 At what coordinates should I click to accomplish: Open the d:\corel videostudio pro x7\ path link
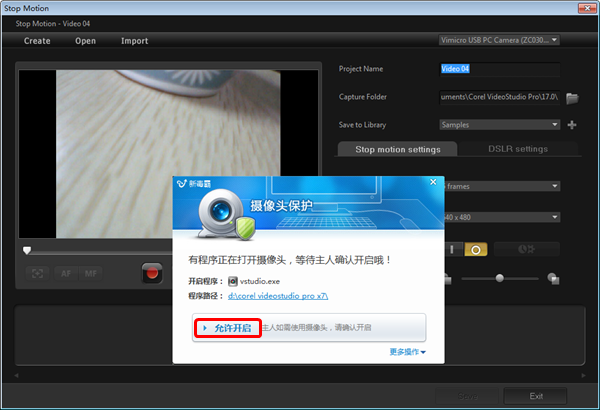pyautogui.click(x=278, y=296)
